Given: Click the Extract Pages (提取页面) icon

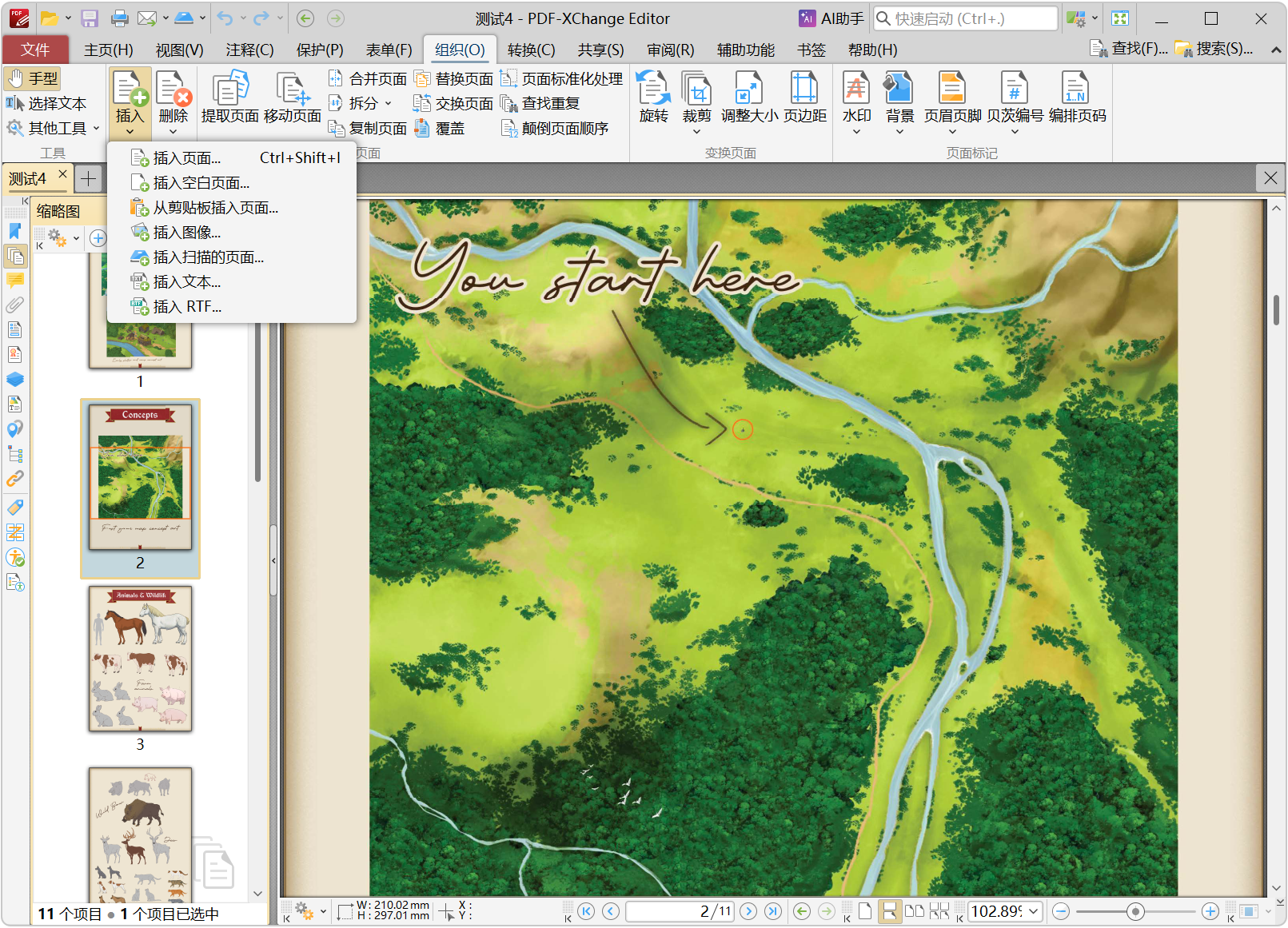Looking at the screenshot, I should tap(229, 98).
